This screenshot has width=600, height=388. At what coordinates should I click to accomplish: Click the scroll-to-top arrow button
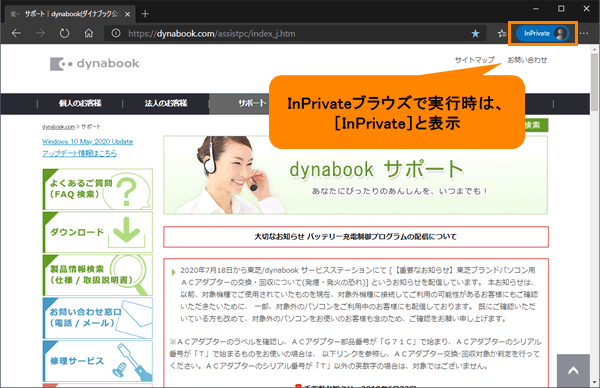pyautogui.click(x=573, y=371)
